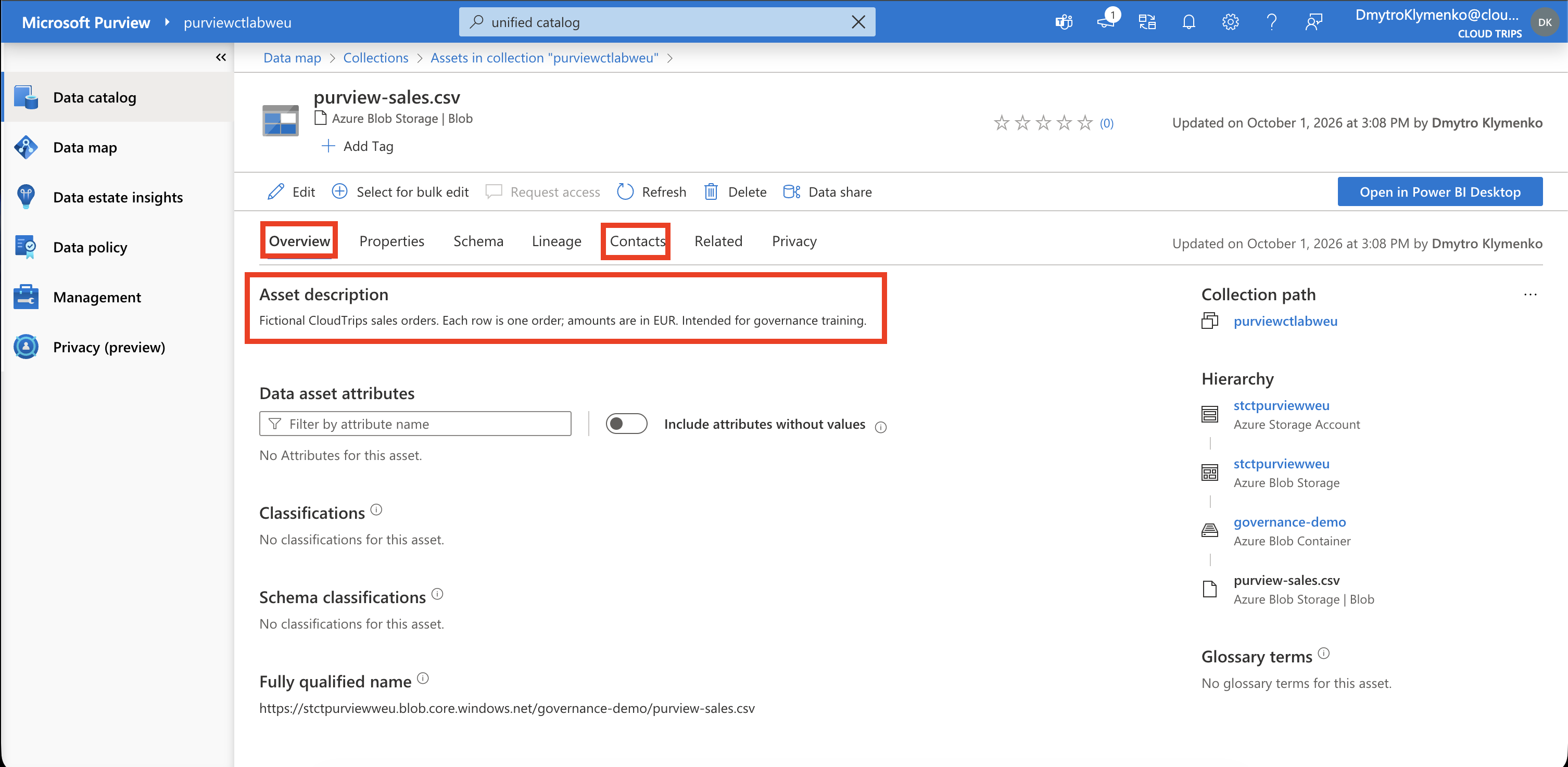This screenshot has width=1568, height=767.
Task: Open Data estate insights section
Action: [x=118, y=197]
